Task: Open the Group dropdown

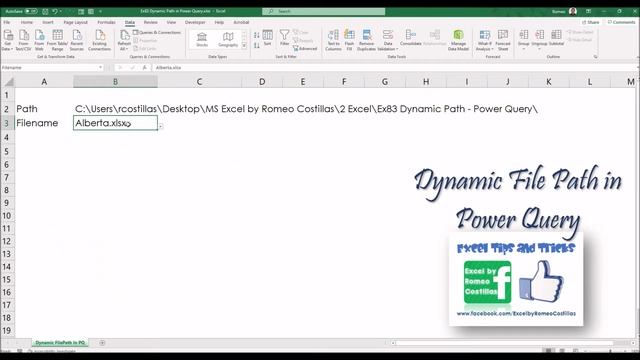Action: click(524, 40)
